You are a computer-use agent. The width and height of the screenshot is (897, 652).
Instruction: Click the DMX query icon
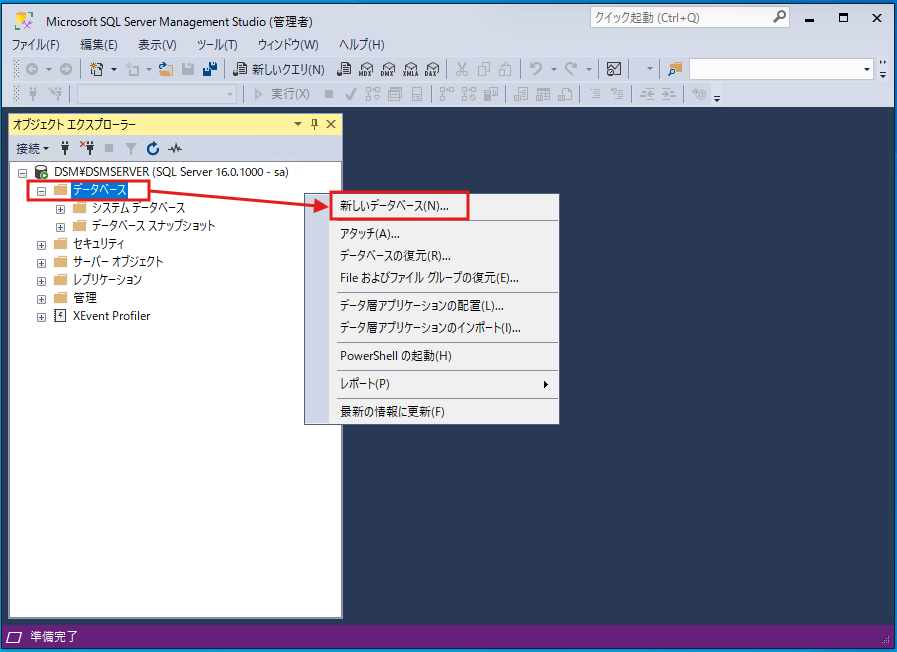click(x=388, y=69)
